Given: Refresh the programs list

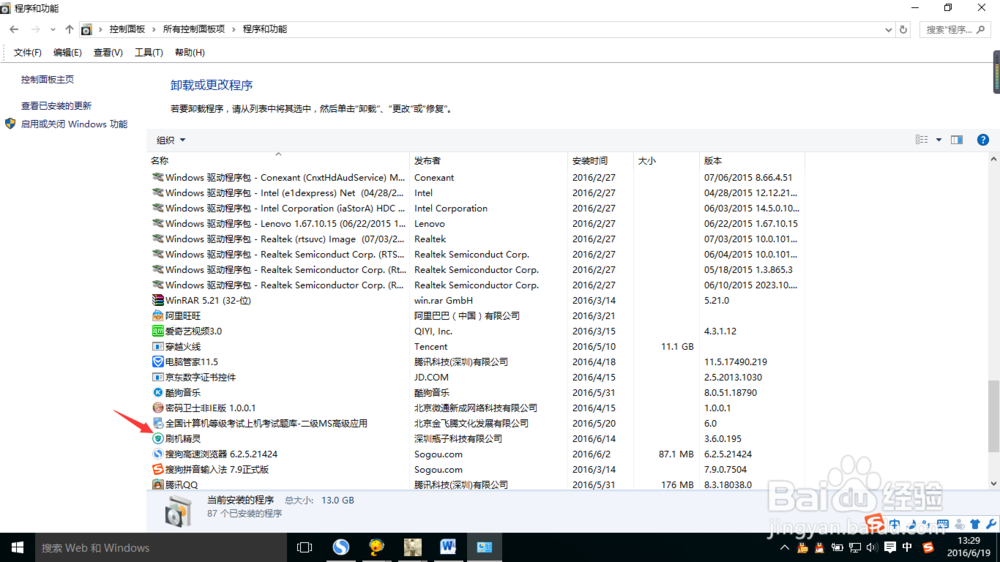Looking at the screenshot, I should [x=903, y=29].
